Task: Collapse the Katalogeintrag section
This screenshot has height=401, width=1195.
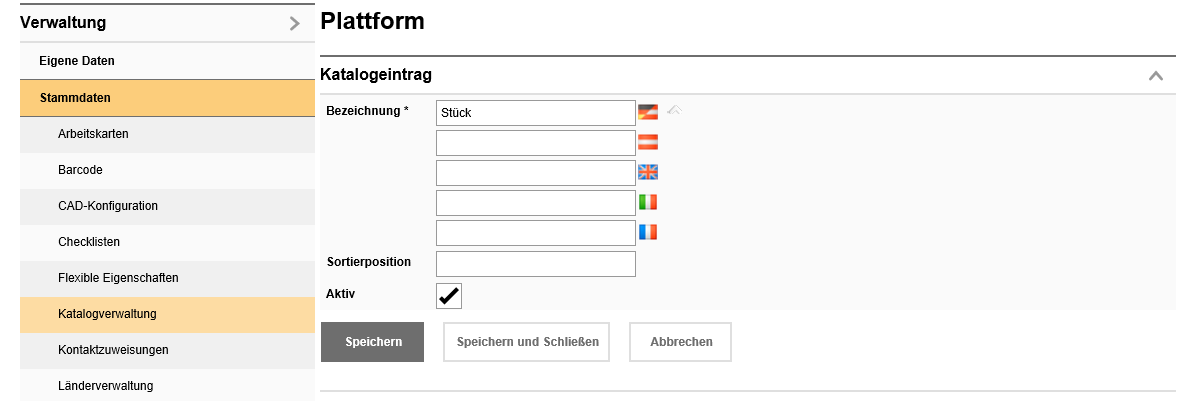Action: [1156, 76]
